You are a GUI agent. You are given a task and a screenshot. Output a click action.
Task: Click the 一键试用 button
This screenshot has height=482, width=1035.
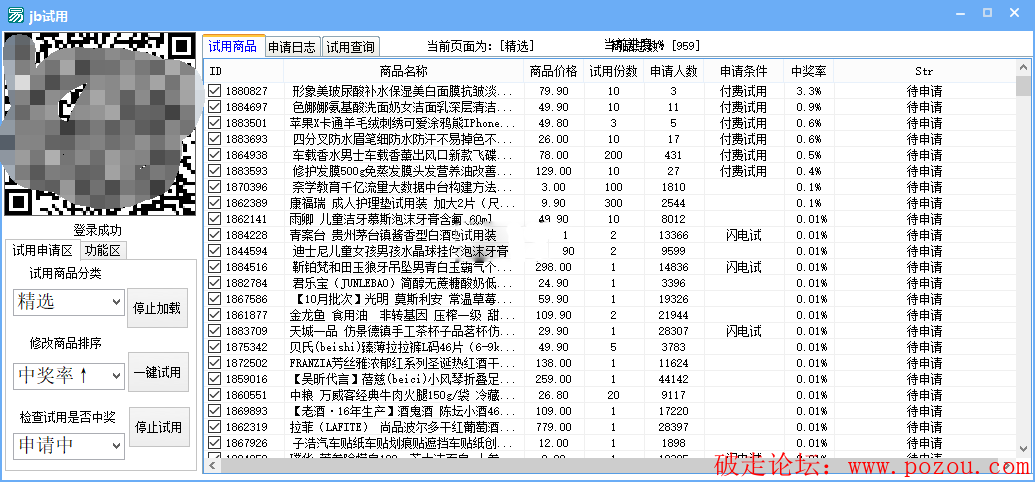157,372
